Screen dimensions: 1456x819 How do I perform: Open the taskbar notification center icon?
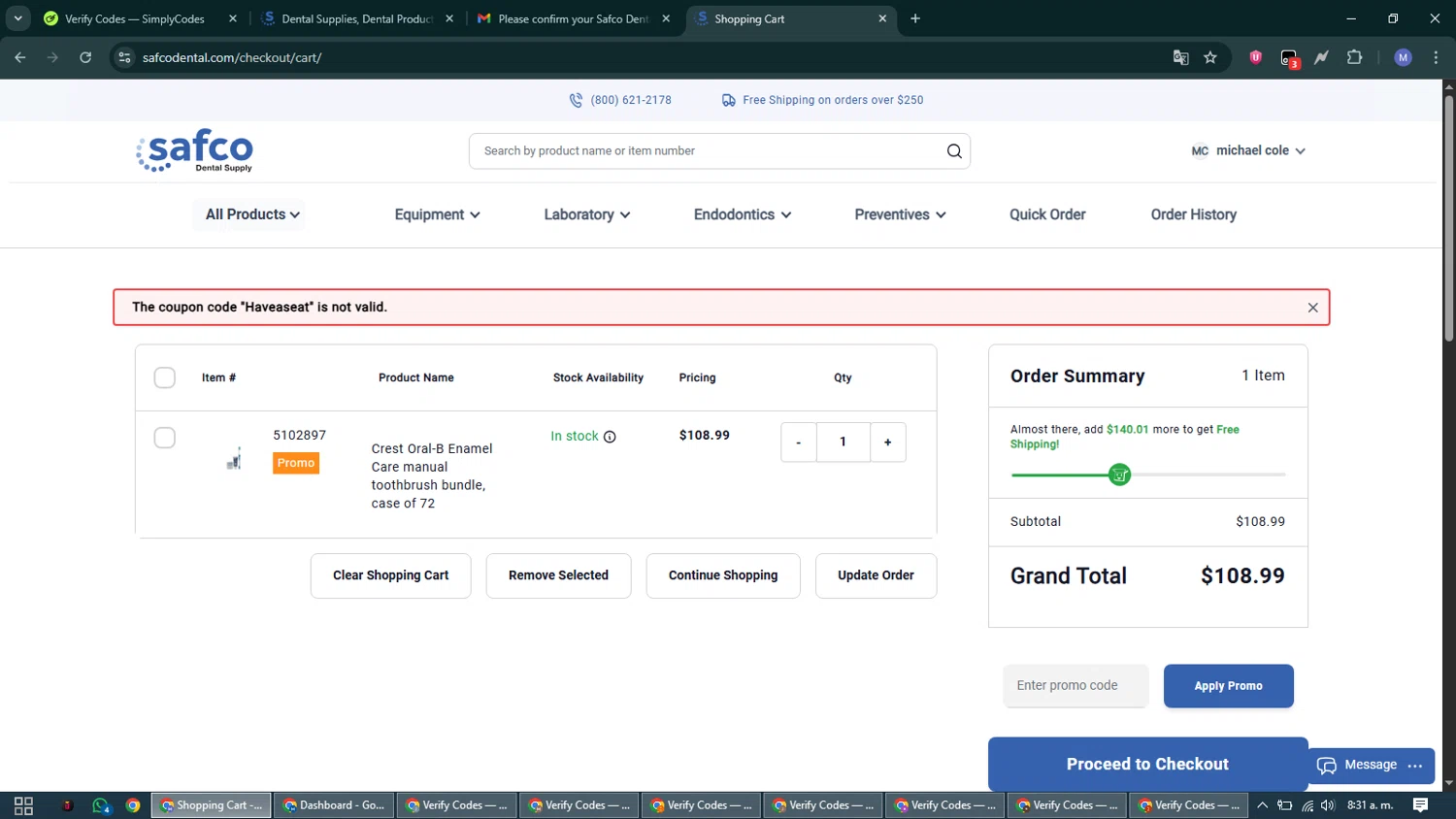[x=1420, y=805]
